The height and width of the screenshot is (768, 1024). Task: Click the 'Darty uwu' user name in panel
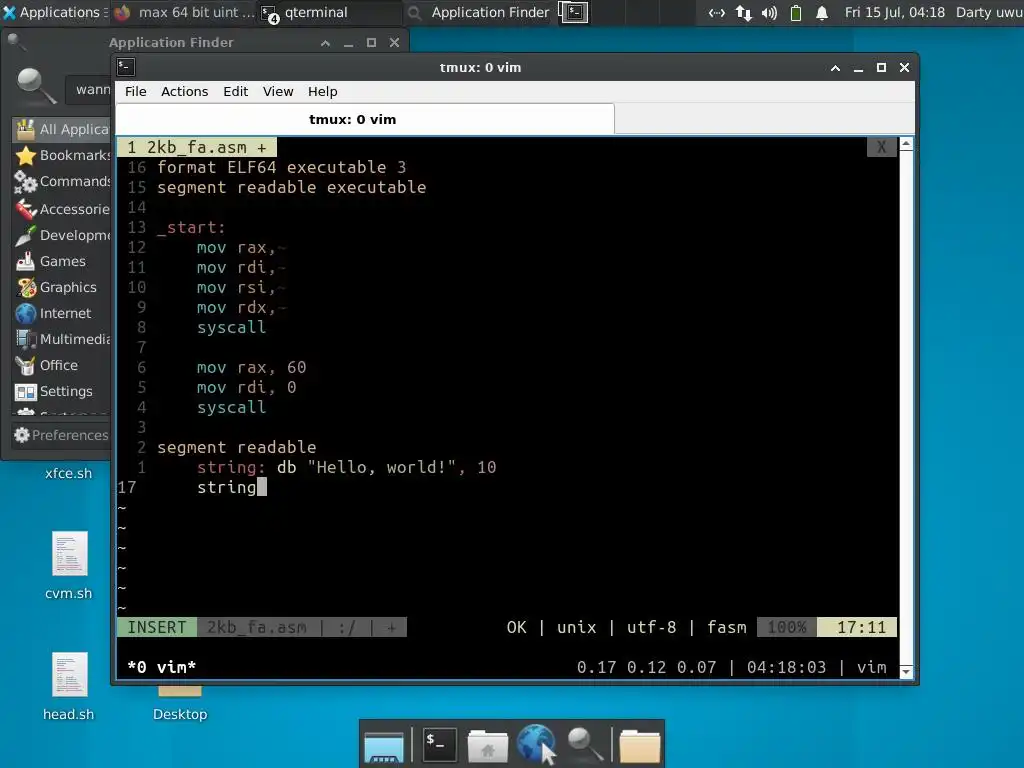pyautogui.click(x=989, y=12)
